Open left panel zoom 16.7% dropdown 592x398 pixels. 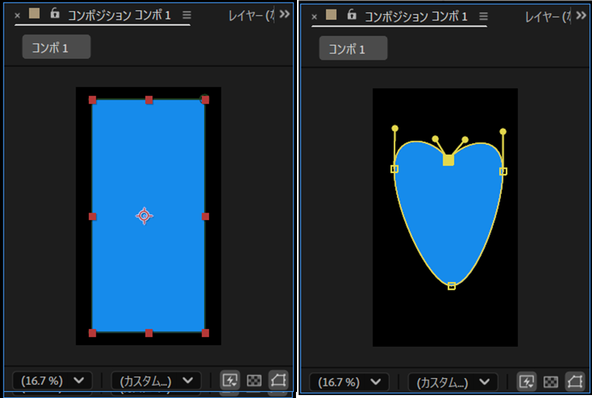point(52,380)
